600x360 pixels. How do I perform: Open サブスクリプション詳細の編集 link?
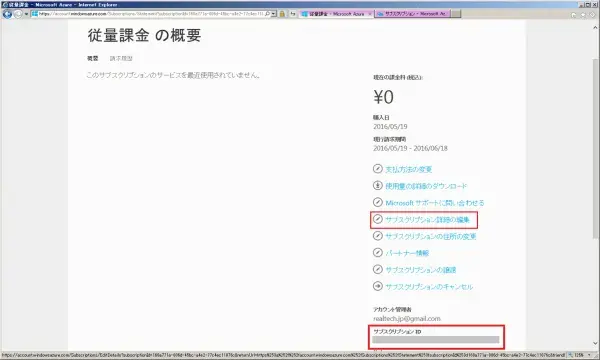coord(427,220)
